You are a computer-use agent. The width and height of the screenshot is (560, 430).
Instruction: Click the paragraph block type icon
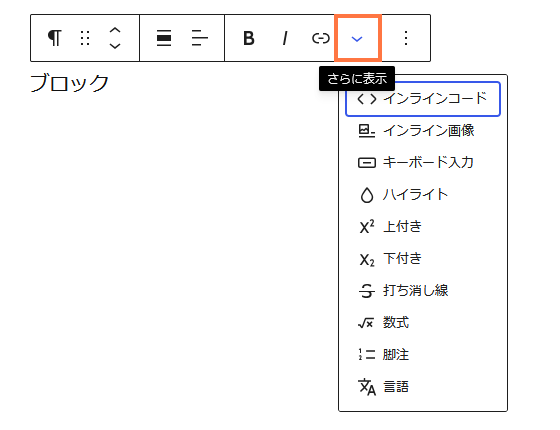[55, 38]
